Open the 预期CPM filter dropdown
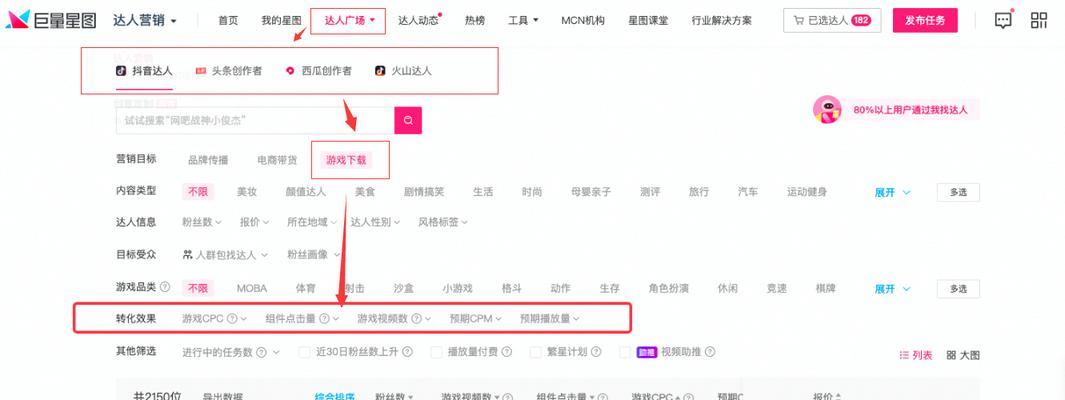Screen dimensions: 1065x400 pos(475,318)
